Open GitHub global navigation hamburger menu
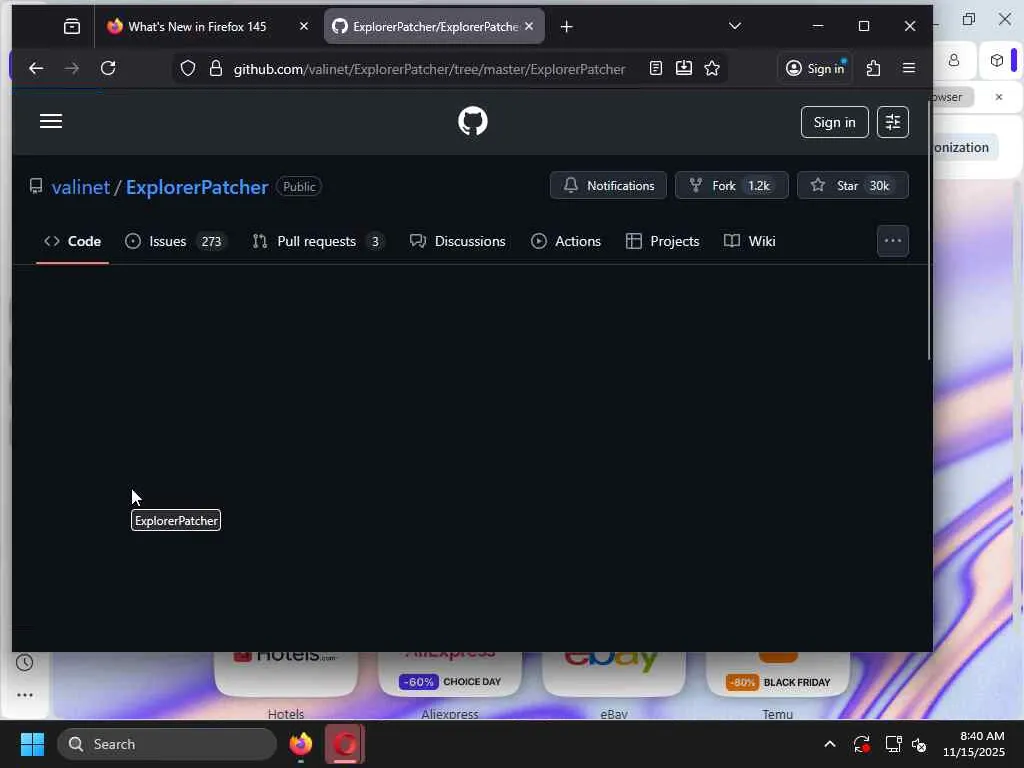The image size is (1024, 768). click(x=51, y=121)
